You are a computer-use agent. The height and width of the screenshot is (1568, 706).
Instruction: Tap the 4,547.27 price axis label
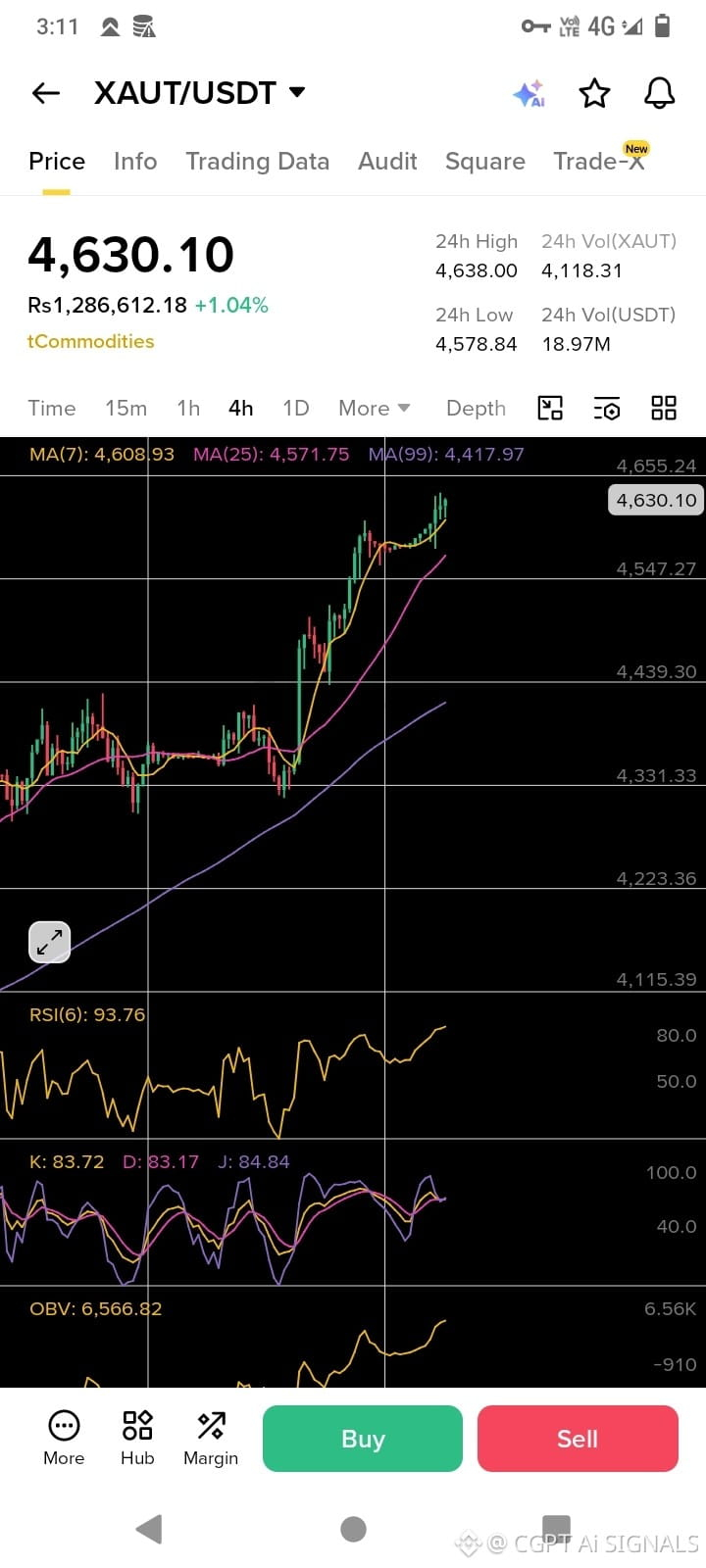(656, 568)
